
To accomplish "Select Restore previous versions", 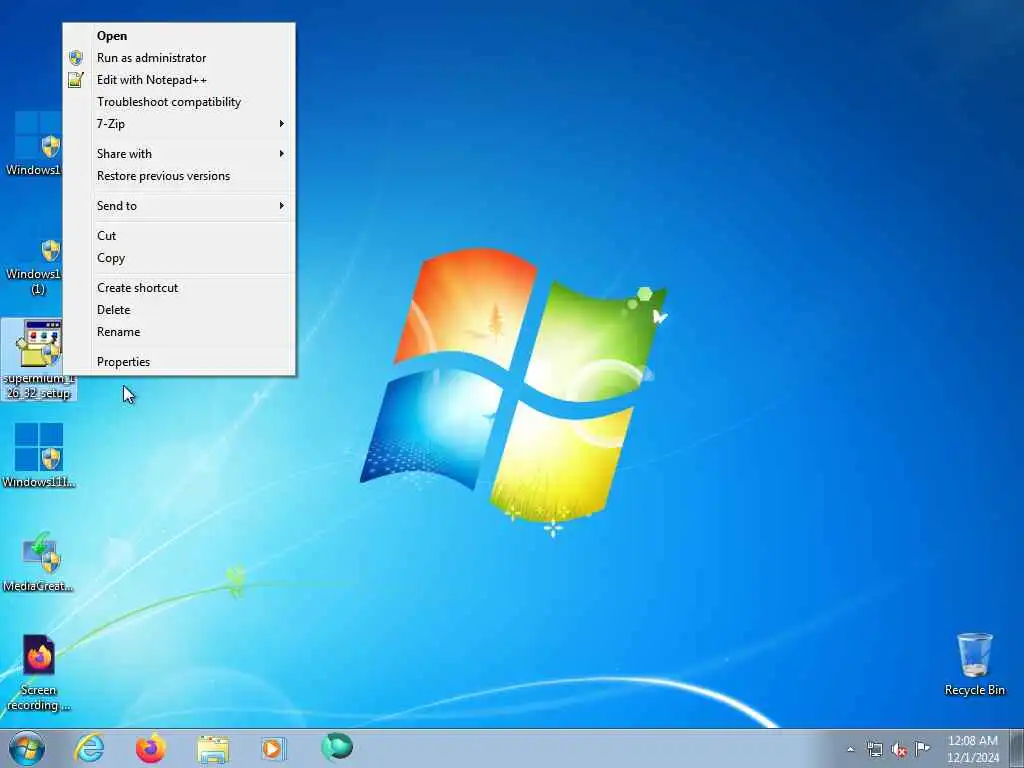I will click(x=179, y=176).
